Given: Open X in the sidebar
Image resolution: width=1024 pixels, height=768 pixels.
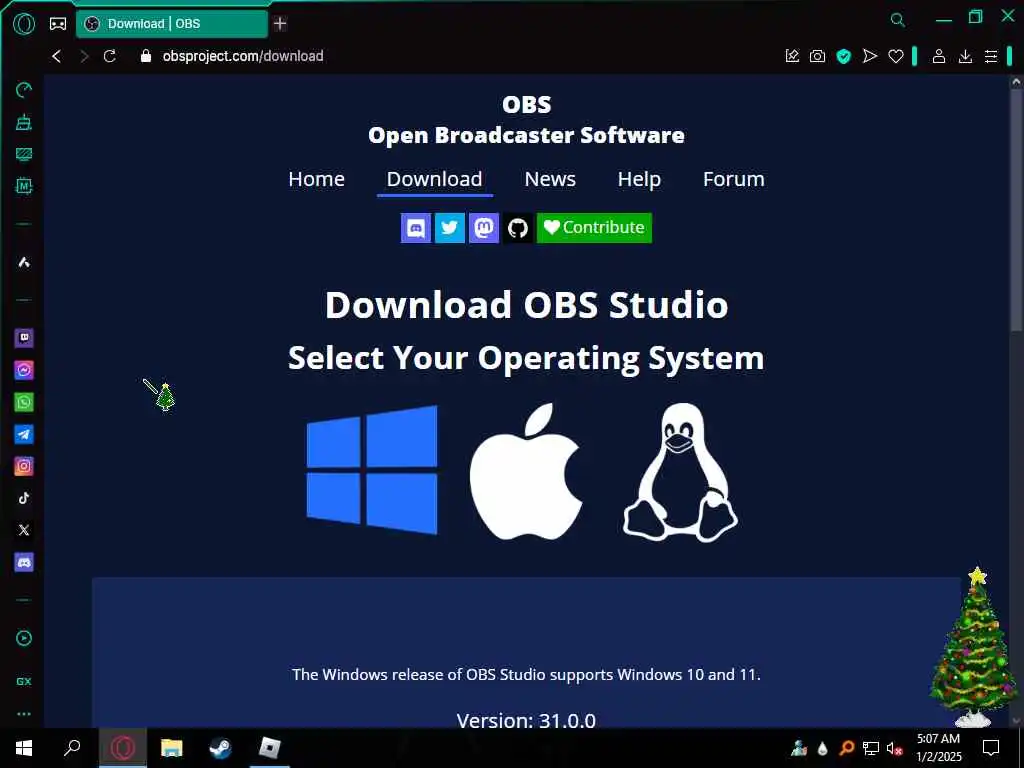Looking at the screenshot, I should 24,530.
